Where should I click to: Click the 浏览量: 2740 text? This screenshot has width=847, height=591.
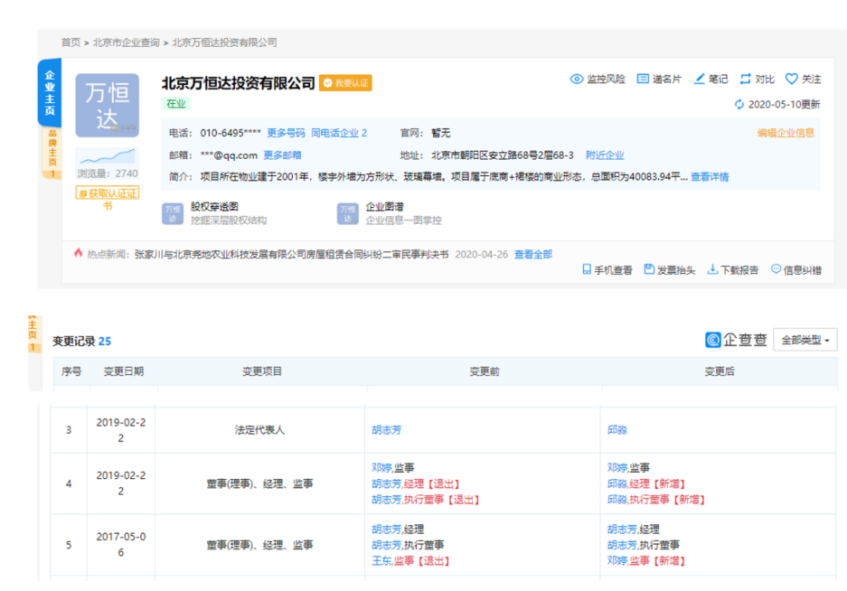point(107,173)
